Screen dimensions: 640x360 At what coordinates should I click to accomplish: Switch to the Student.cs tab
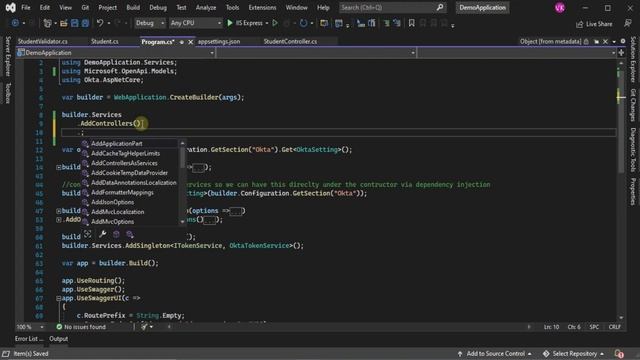click(105, 42)
